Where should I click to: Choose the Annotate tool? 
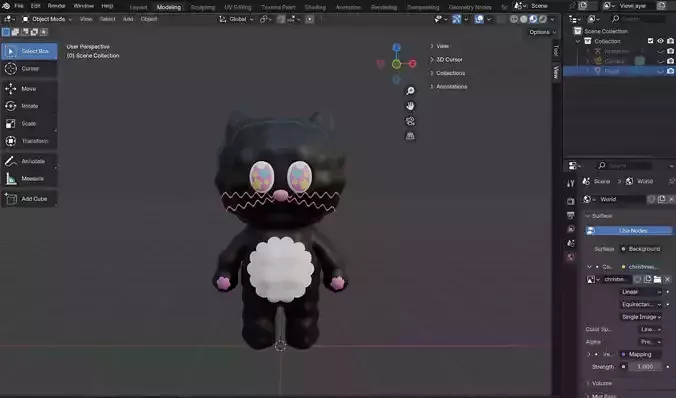coord(29,161)
